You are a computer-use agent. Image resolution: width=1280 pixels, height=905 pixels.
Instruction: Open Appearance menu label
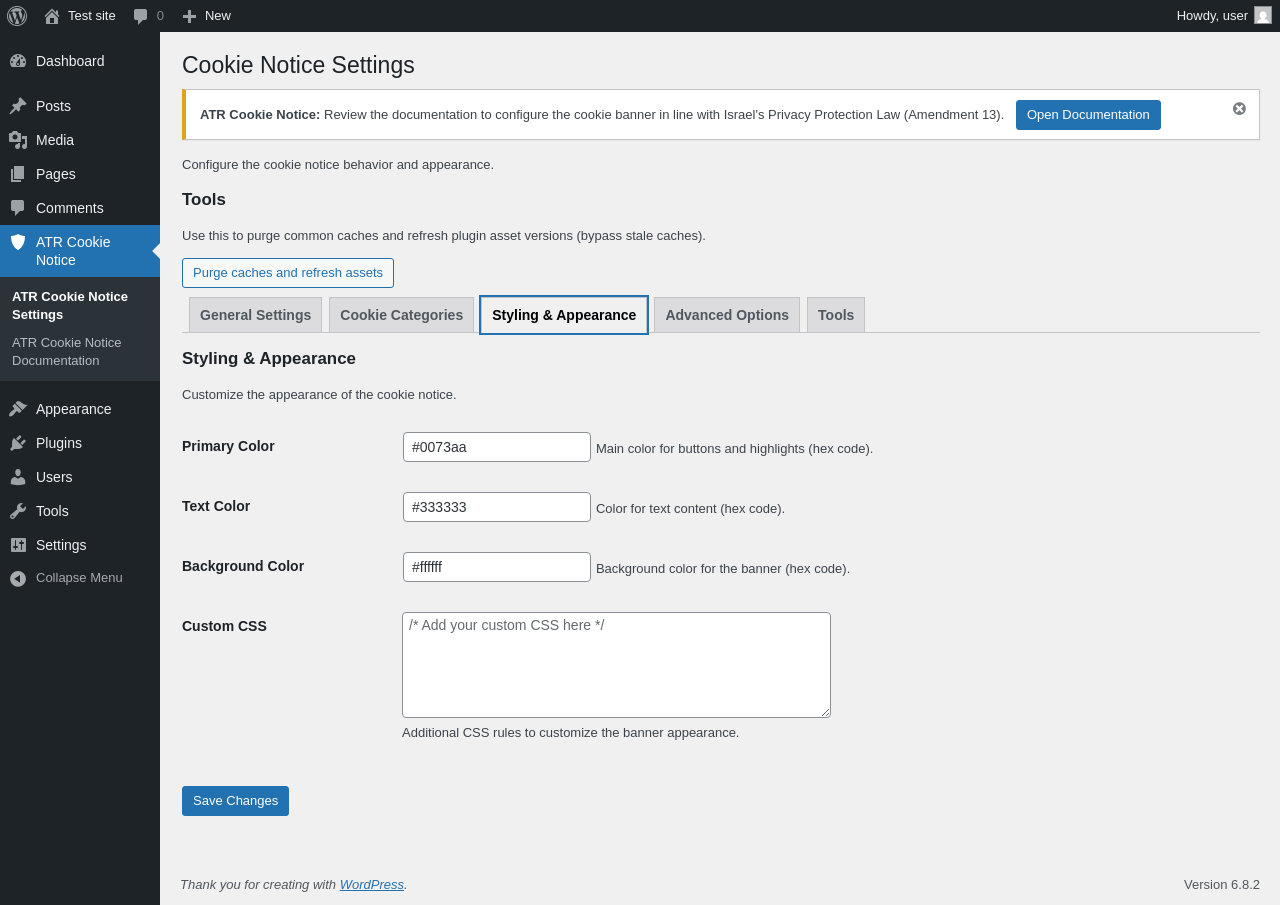[x=74, y=409]
